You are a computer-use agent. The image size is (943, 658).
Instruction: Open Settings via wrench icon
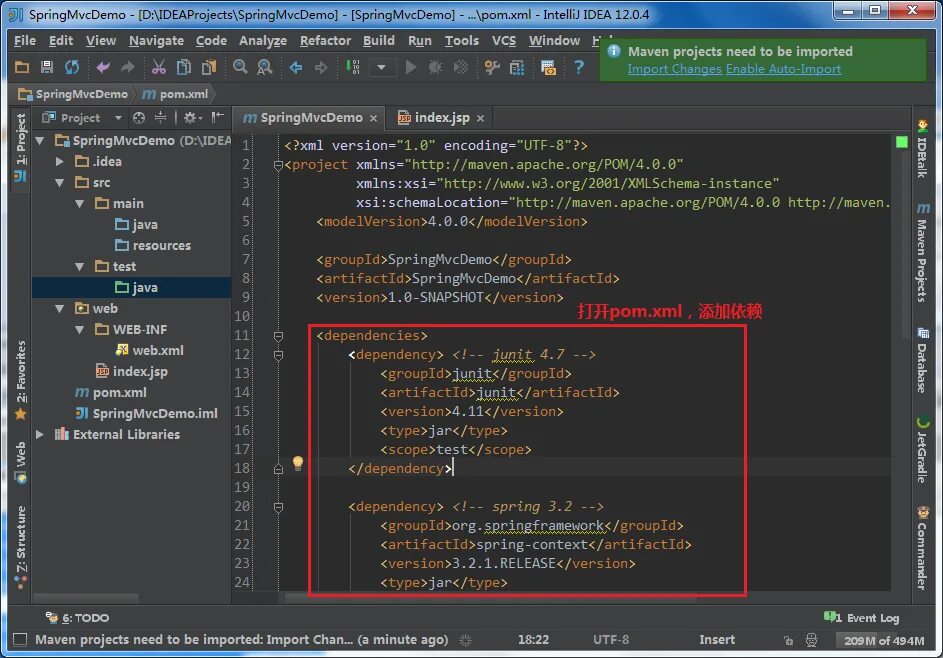[x=492, y=67]
